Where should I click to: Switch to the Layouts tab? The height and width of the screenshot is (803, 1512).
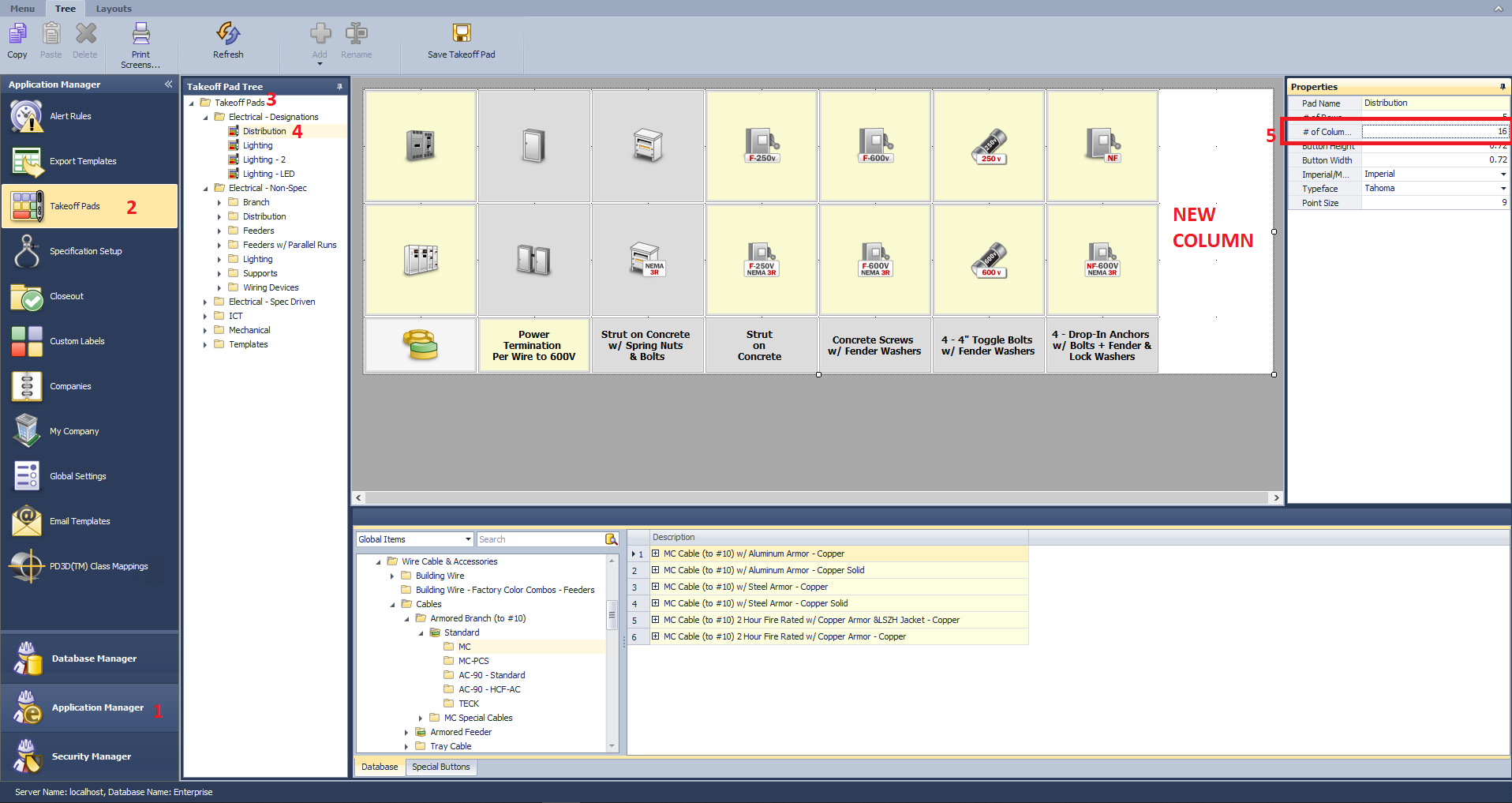tap(113, 9)
